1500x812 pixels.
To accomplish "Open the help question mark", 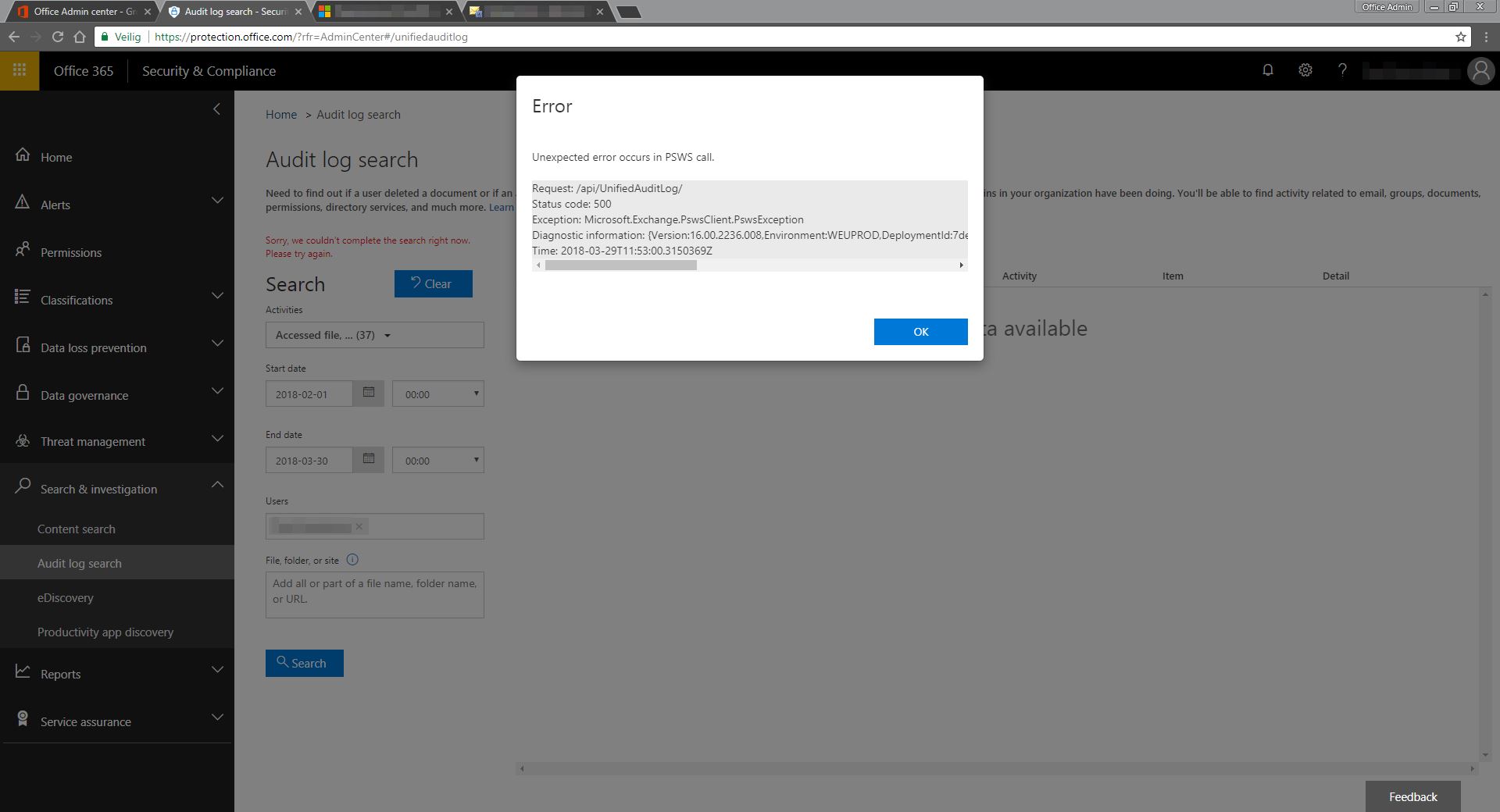I will point(1342,70).
